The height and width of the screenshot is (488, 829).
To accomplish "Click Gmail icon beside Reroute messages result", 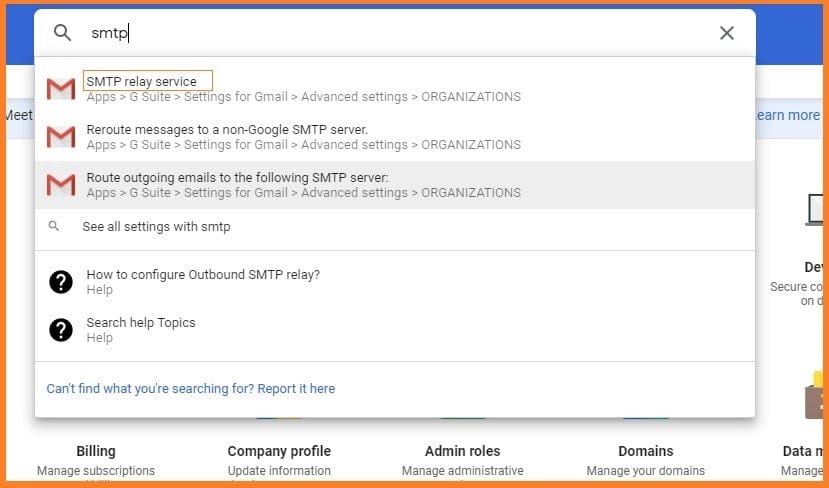I will pyautogui.click(x=61, y=137).
